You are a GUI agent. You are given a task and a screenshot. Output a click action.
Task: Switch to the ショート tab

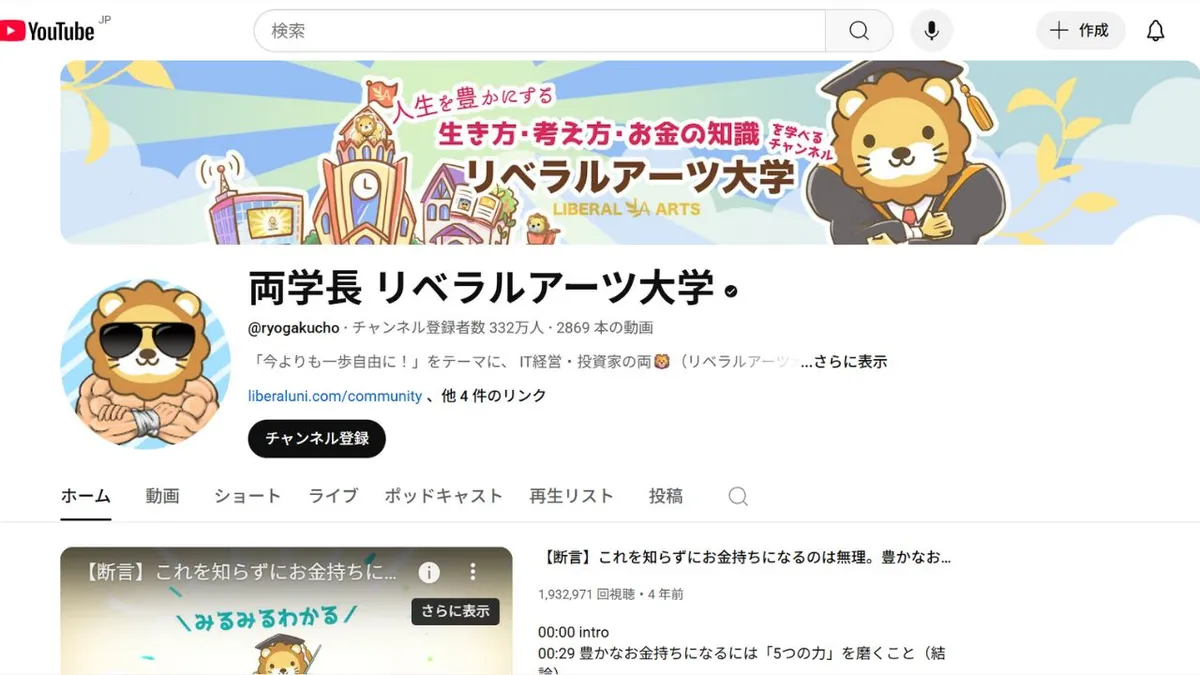click(247, 496)
